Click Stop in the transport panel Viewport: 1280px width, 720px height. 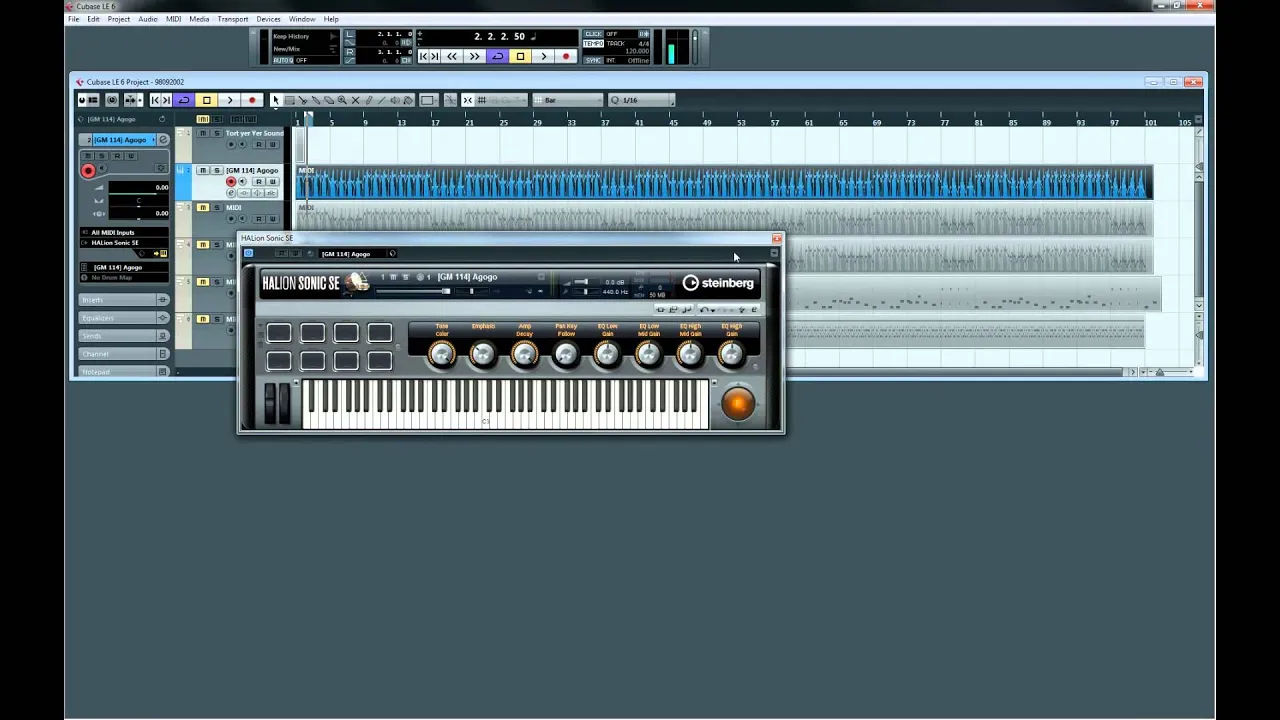(x=520, y=57)
